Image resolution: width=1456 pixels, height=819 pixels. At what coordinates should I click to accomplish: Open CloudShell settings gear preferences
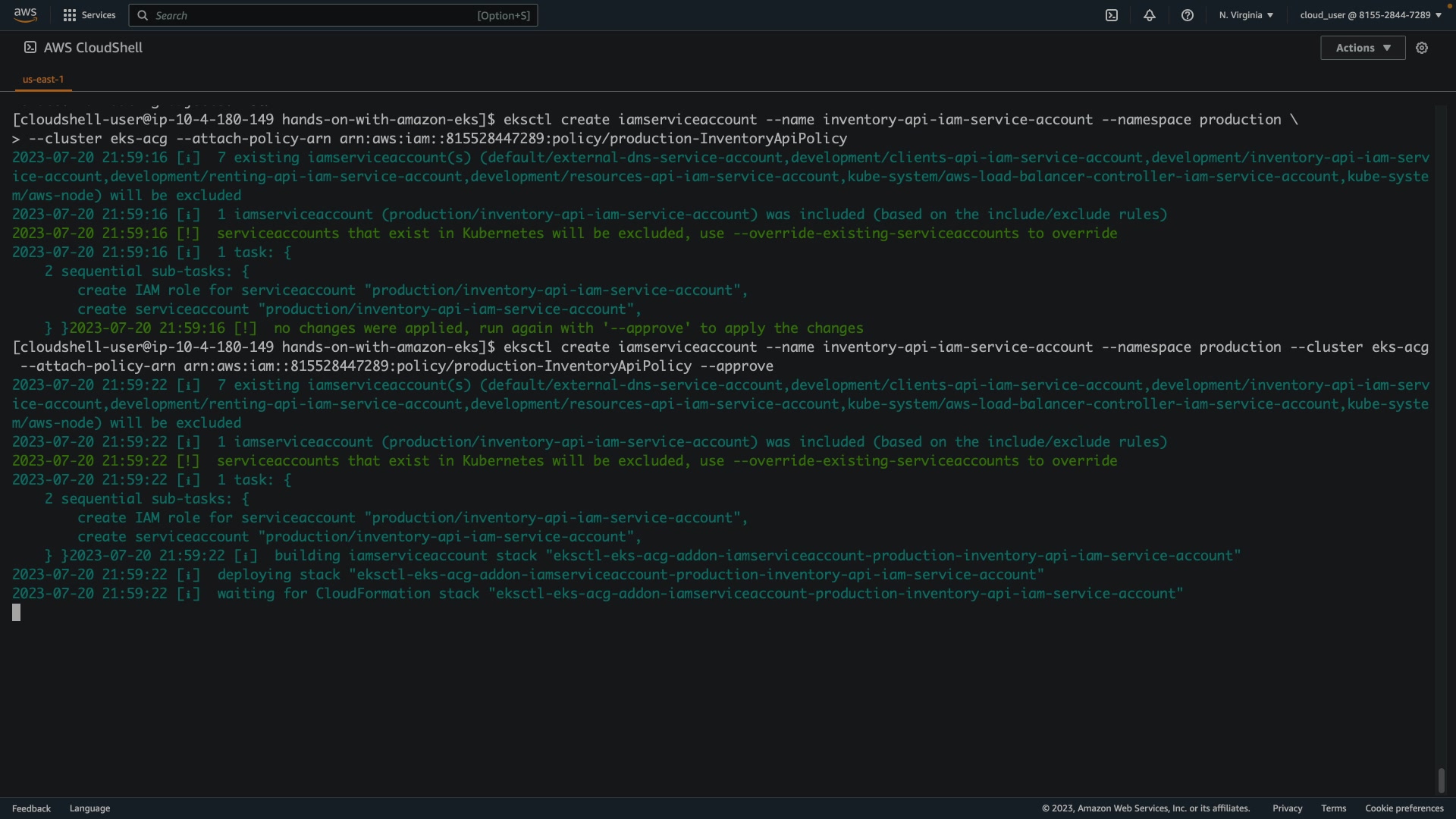(1422, 48)
